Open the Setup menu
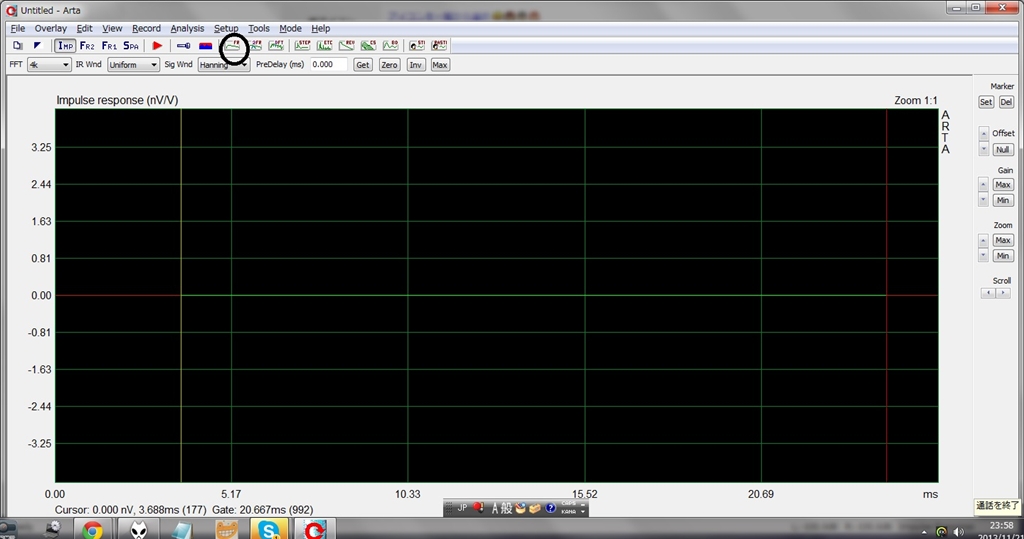The image size is (1024, 539). (226, 29)
